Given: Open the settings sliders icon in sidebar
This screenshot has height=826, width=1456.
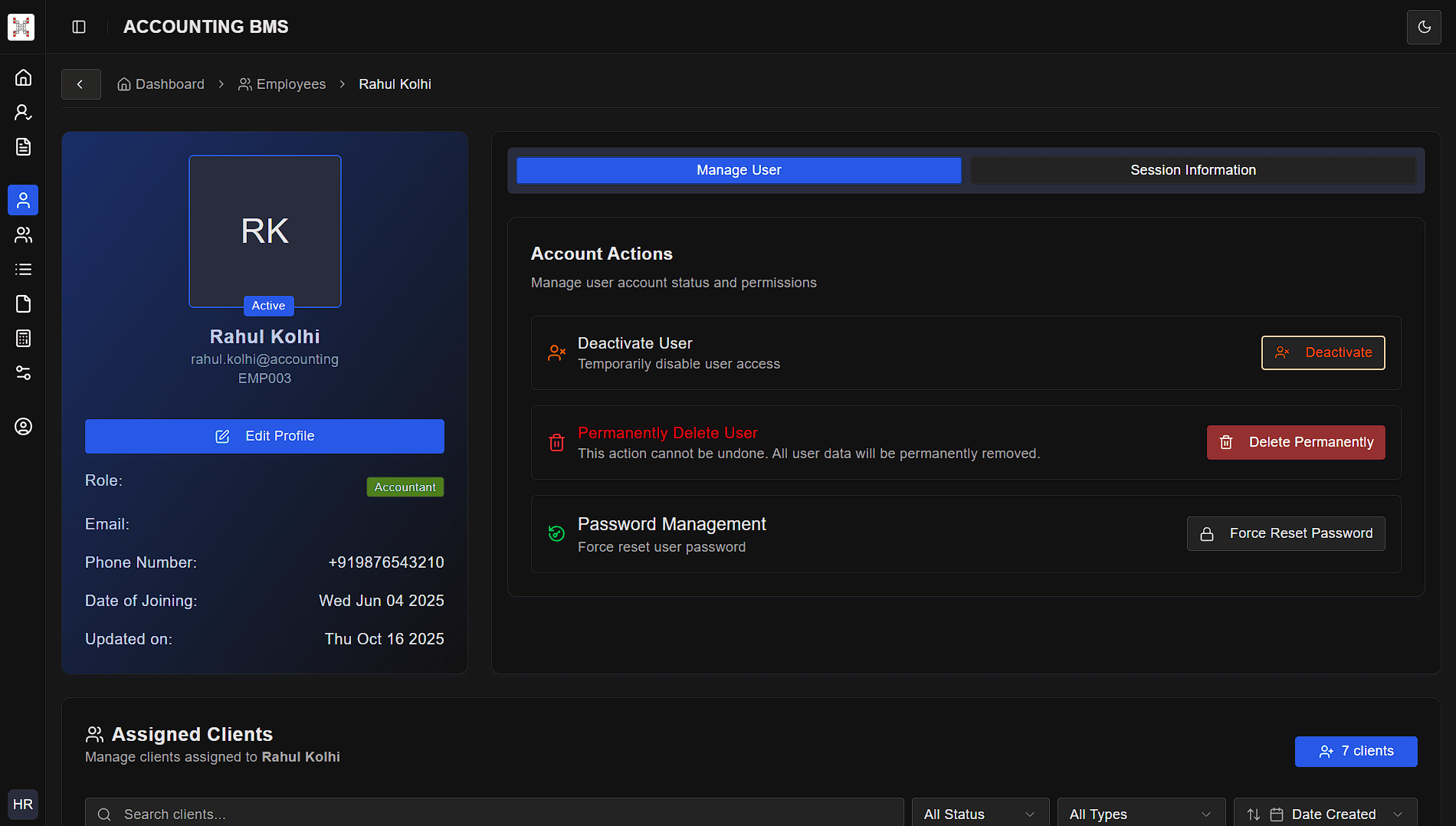Looking at the screenshot, I should (23, 373).
